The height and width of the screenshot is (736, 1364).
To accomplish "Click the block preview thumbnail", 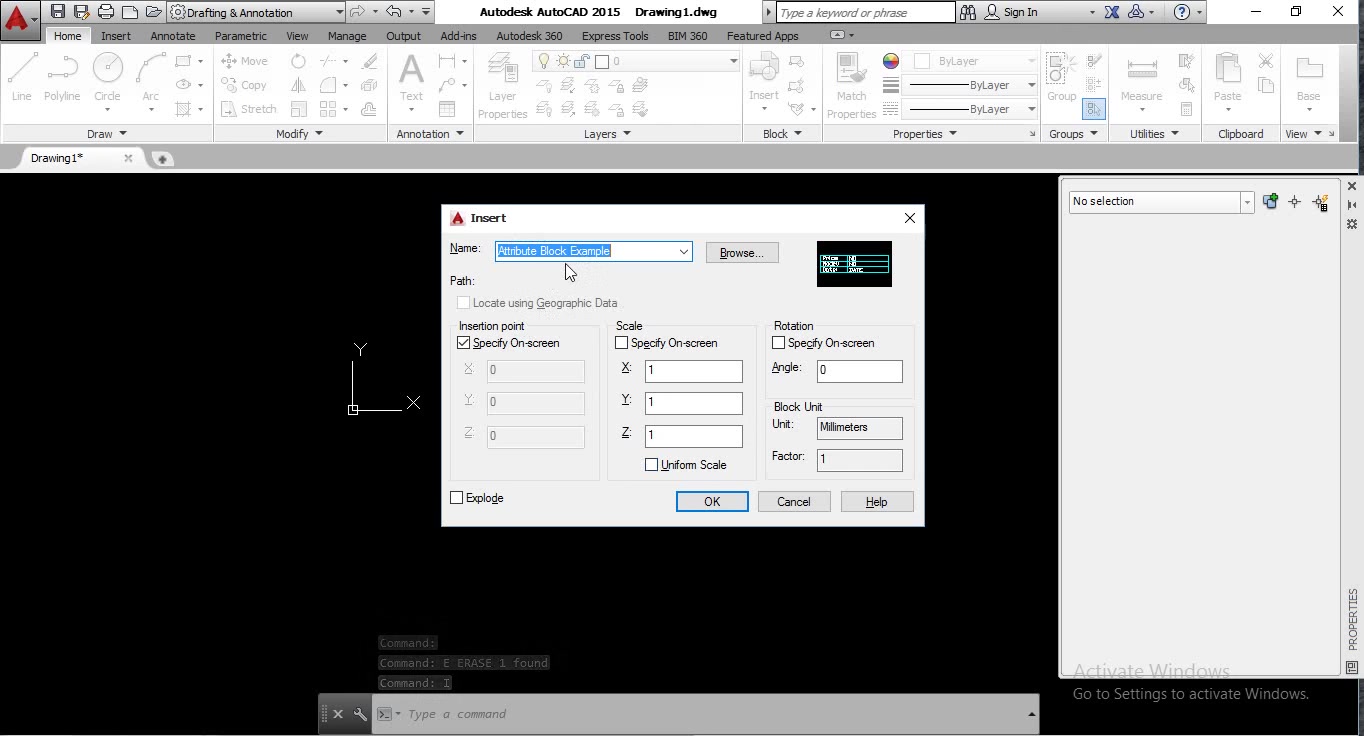I will coord(854,264).
